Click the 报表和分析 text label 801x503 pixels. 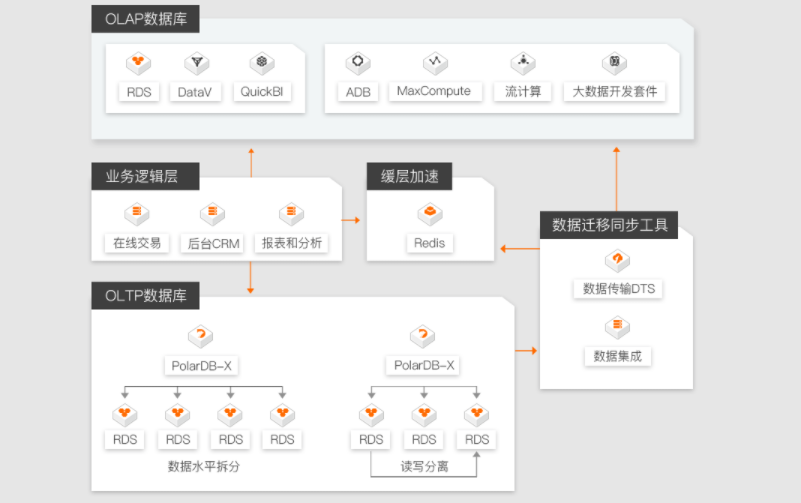[x=292, y=243]
